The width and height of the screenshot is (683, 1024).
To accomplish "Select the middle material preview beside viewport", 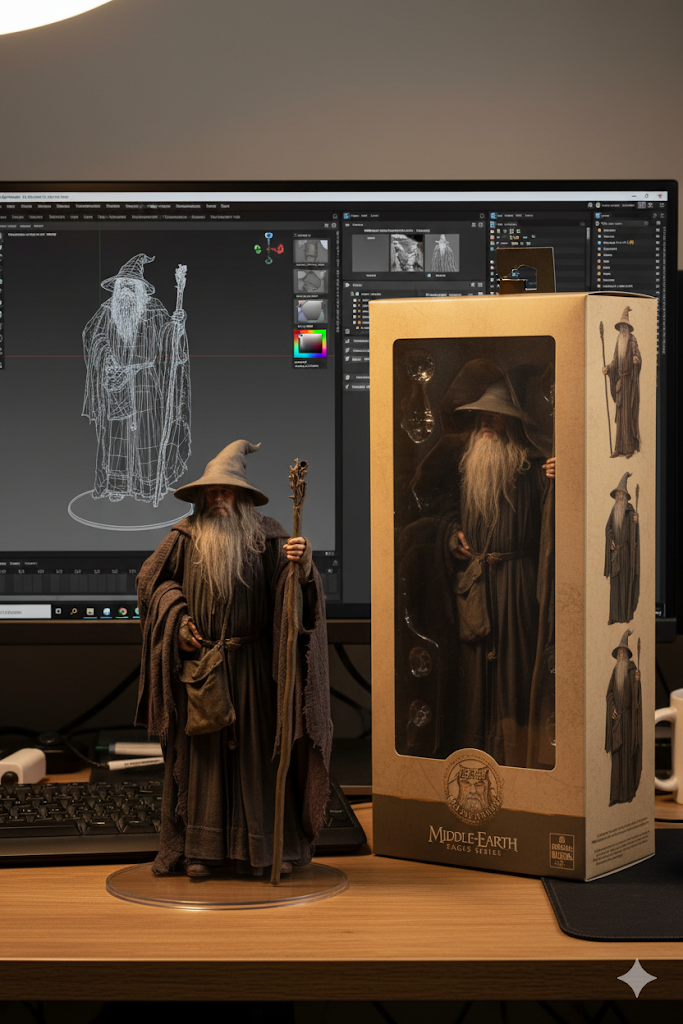I will (x=310, y=281).
